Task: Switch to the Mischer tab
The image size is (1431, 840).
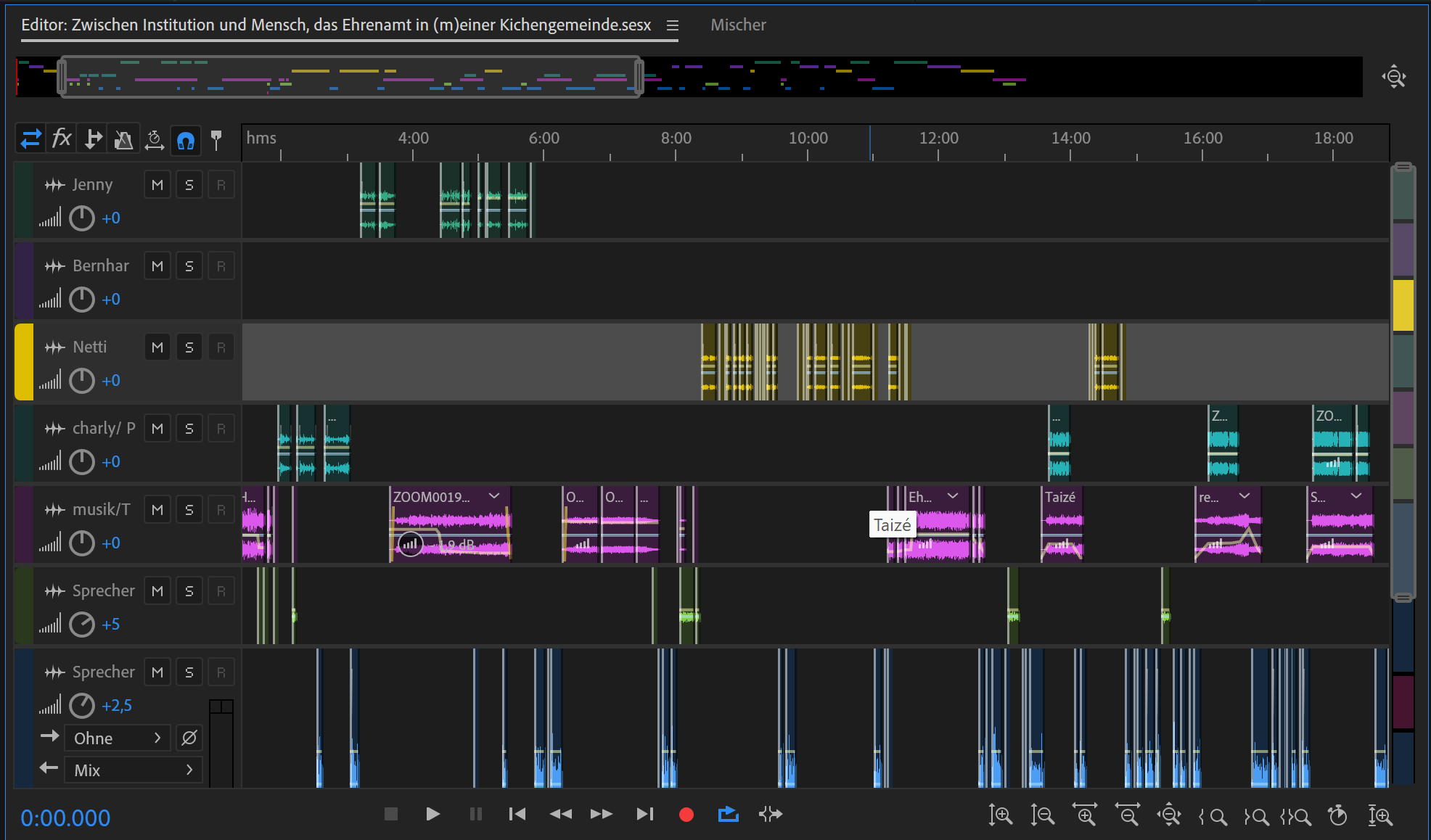Action: 737,25
